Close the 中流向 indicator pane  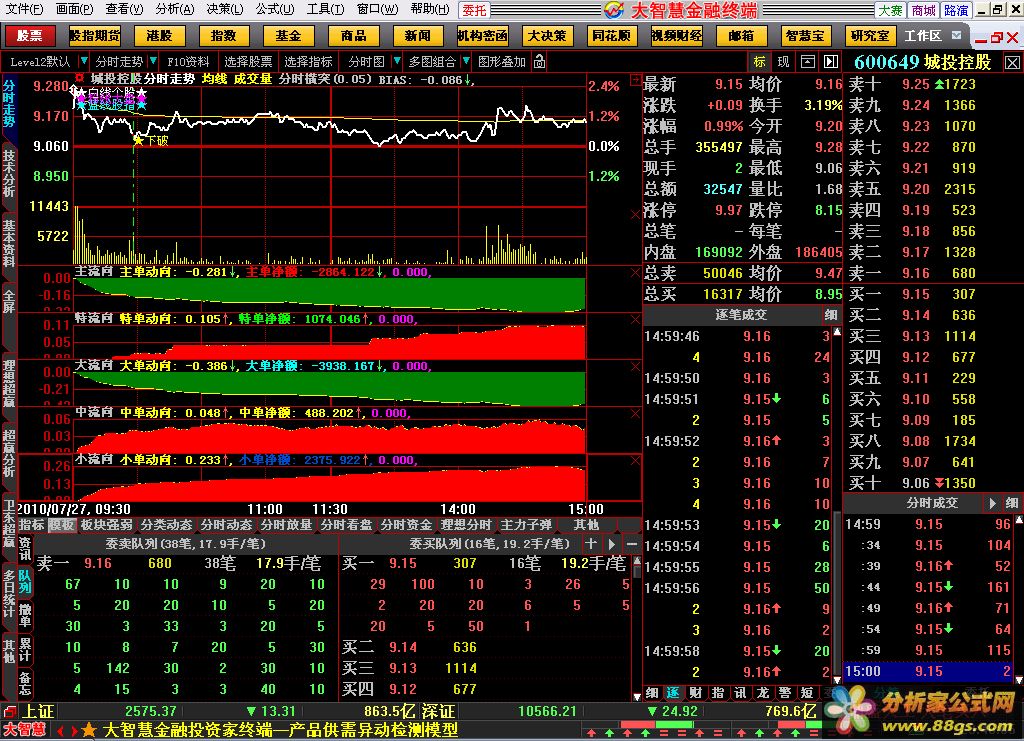635,413
